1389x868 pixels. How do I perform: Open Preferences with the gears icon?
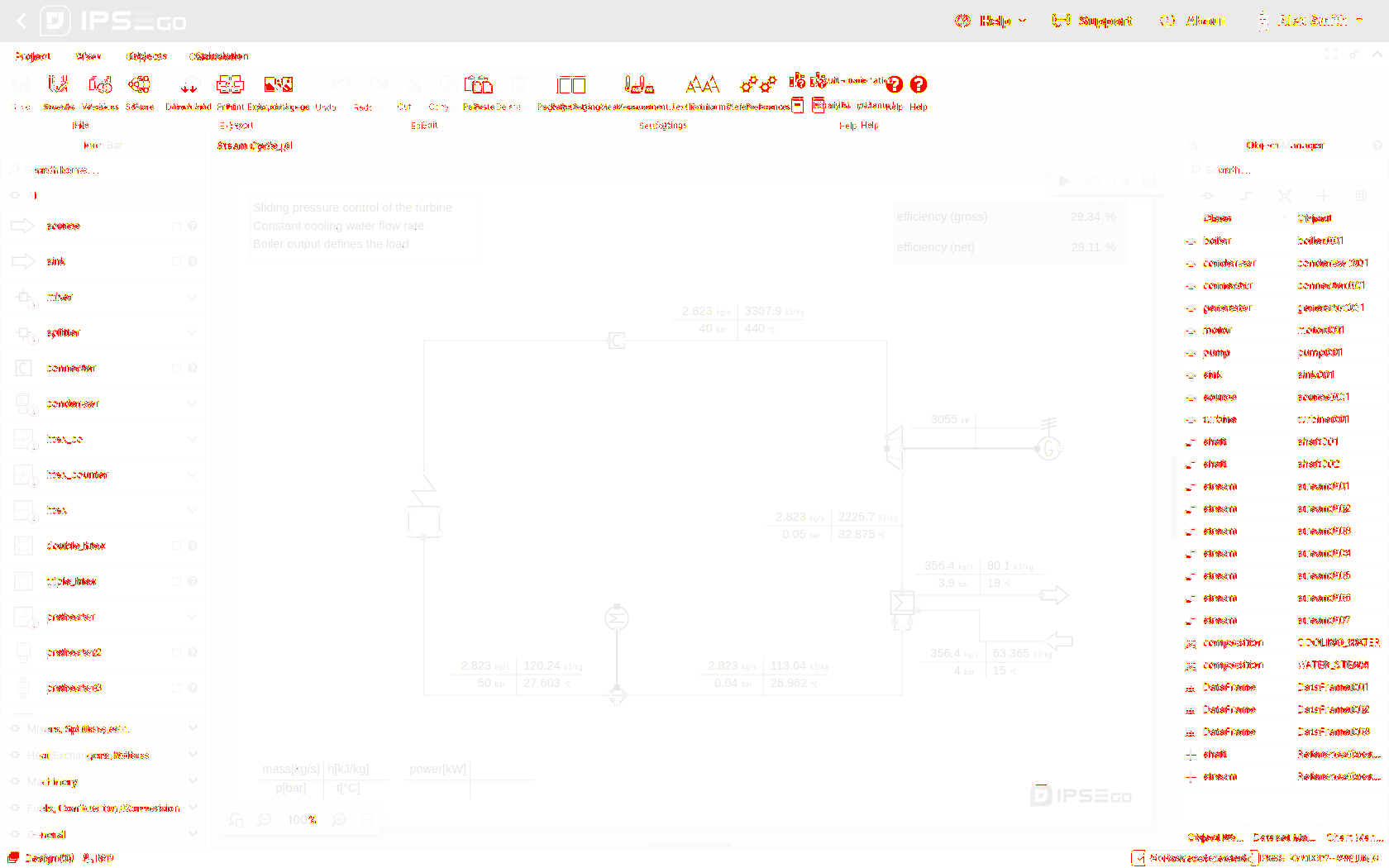[x=758, y=85]
